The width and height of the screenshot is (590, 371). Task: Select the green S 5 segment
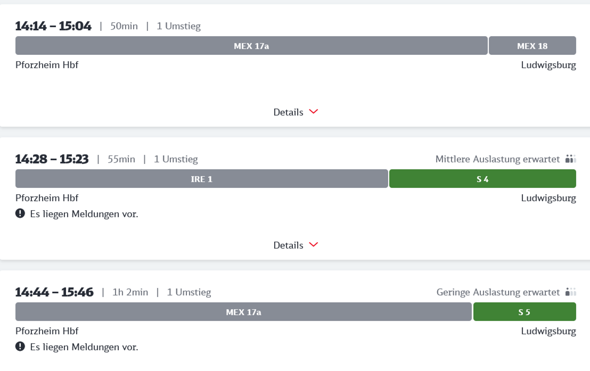[x=525, y=312]
